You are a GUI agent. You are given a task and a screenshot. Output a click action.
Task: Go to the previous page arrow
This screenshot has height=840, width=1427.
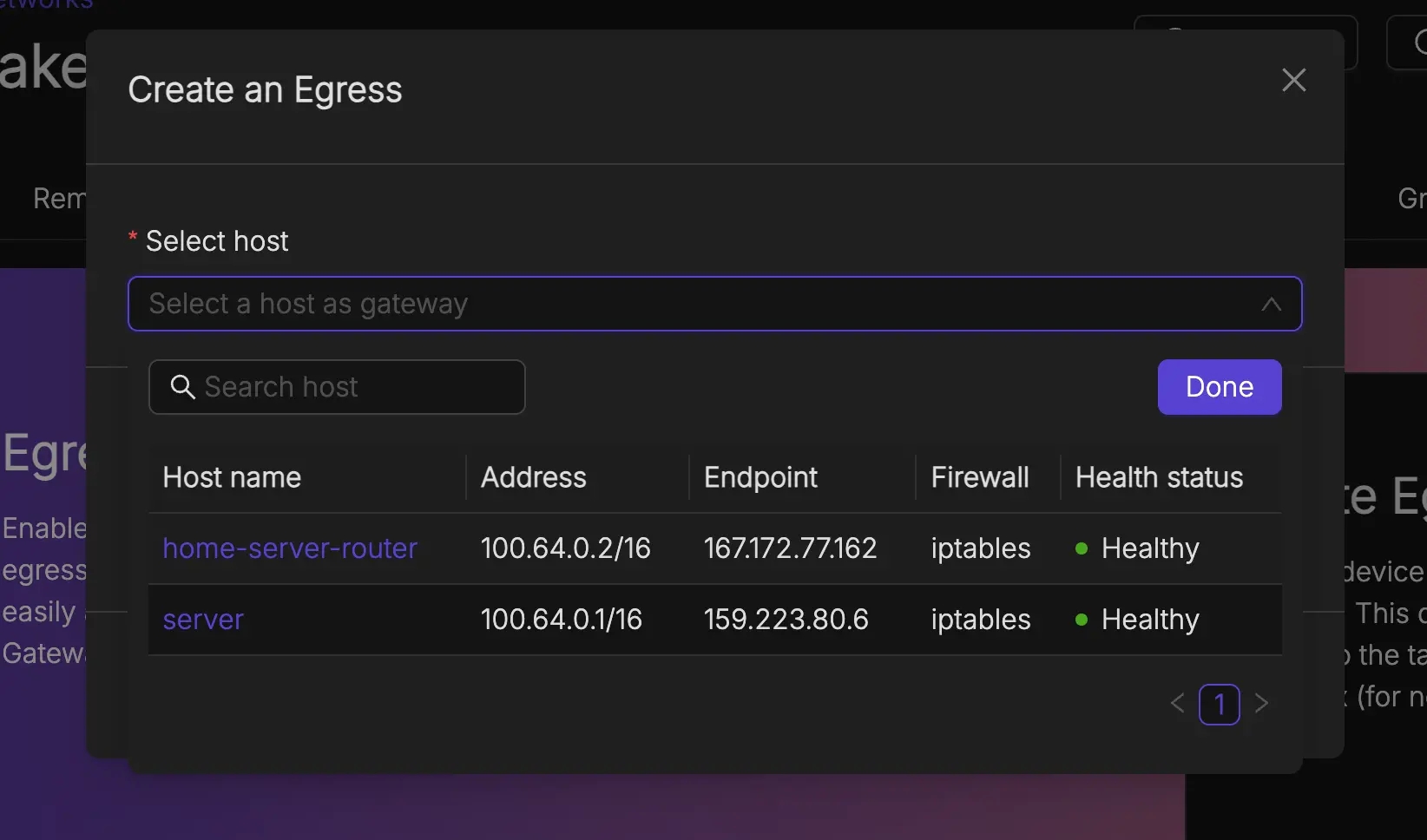tap(1177, 704)
